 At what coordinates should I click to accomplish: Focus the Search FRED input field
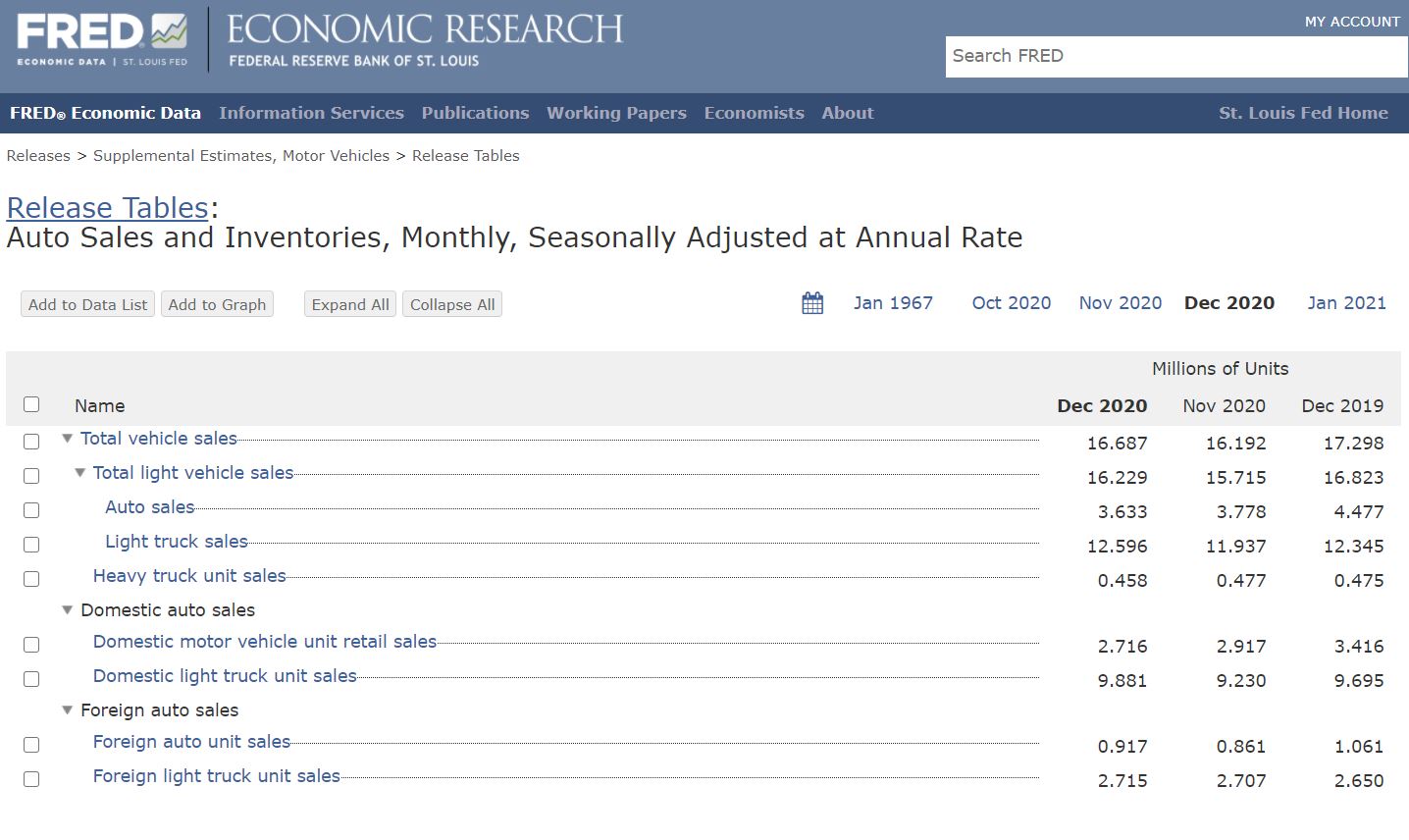point(1176,56)
